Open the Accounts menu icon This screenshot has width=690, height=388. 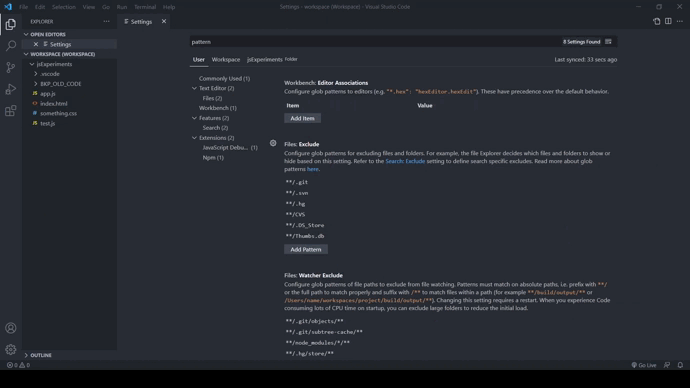tap(11, 328)
